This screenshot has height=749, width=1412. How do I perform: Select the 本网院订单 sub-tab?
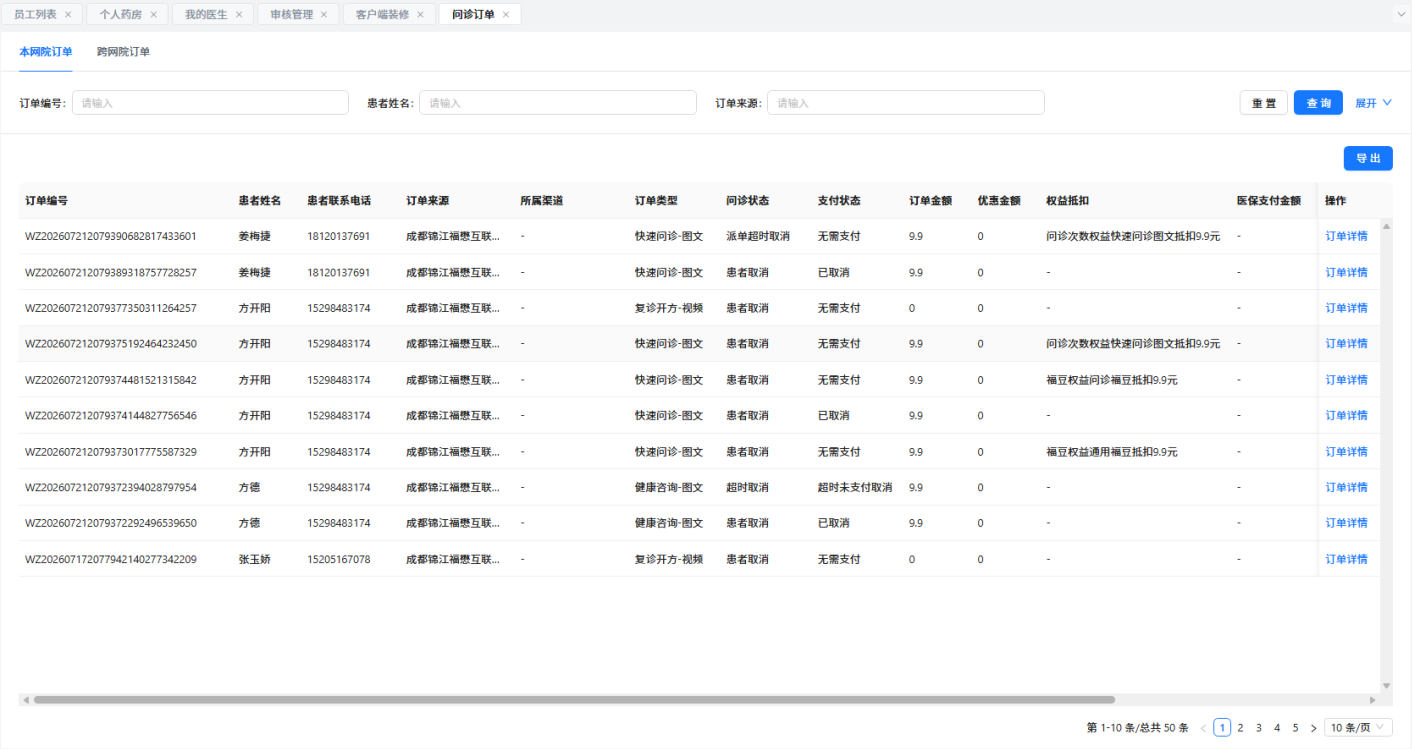[x=46, y=52]
